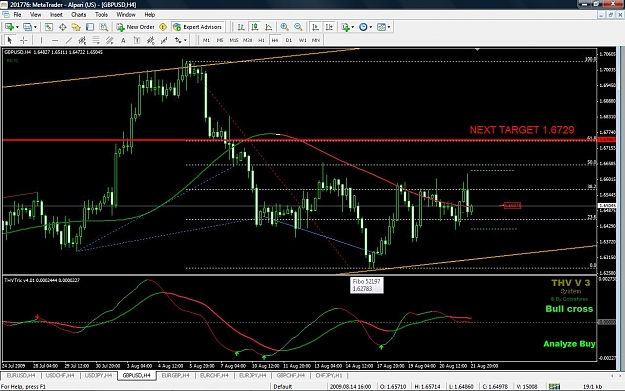The height and width of the screenshot is (391, 625).
Task: Select the Text Label 'T' tool
Action: point(137,40)
